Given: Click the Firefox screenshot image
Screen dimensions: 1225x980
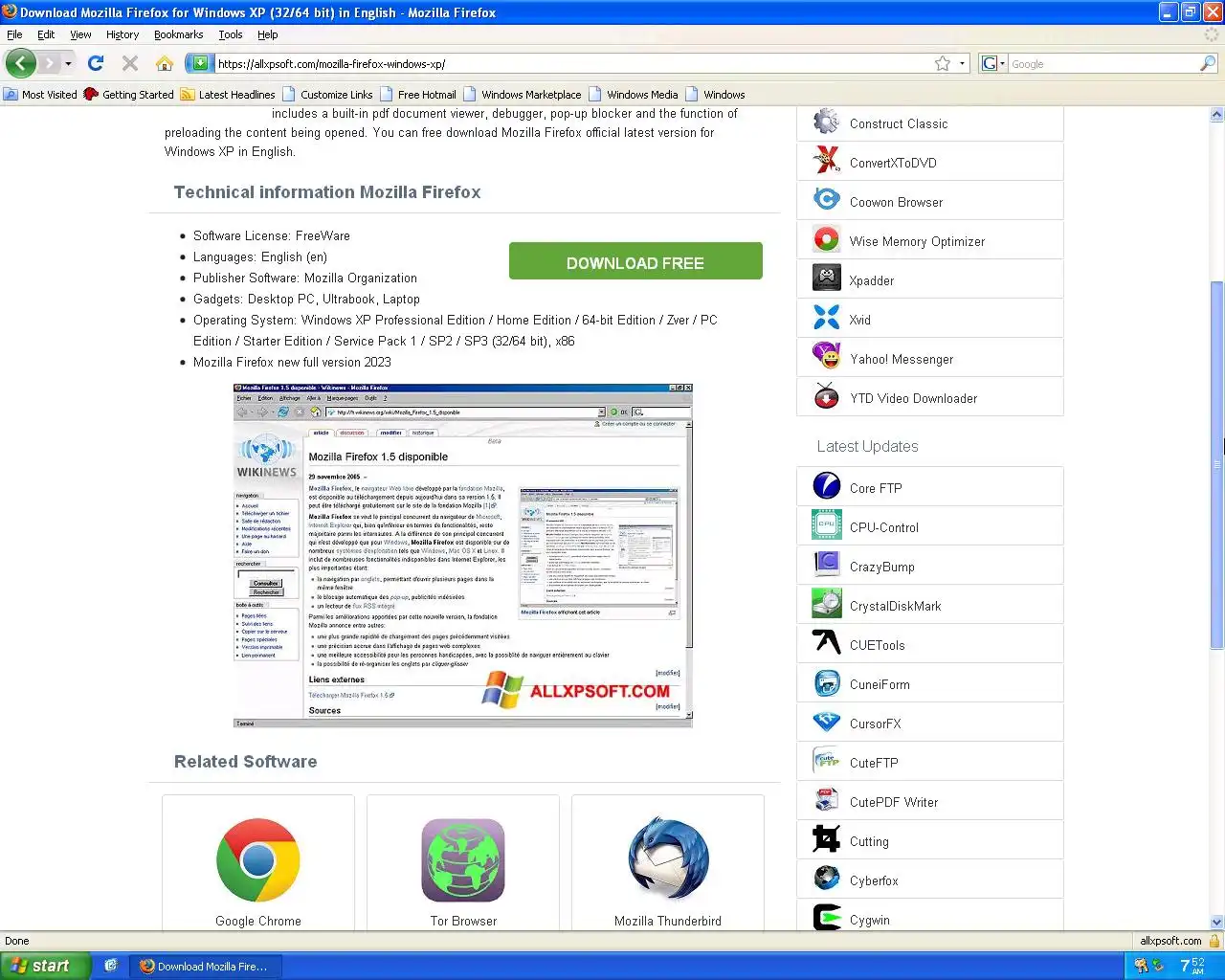Looking at the screenshot, I should (x=463, y=555).
